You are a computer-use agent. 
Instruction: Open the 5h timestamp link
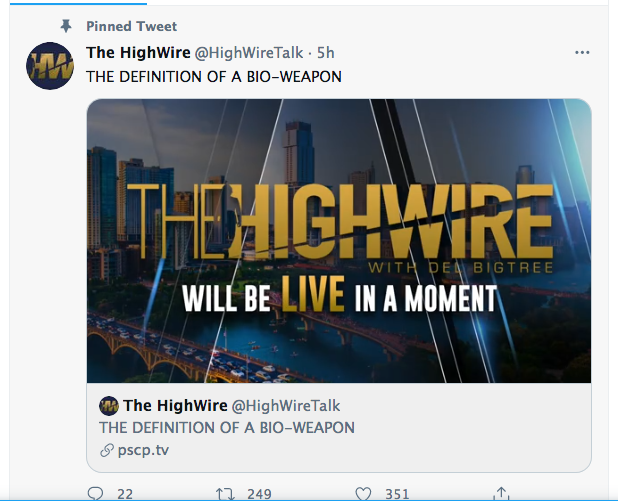pyautogui.click(x=326, y=52)
